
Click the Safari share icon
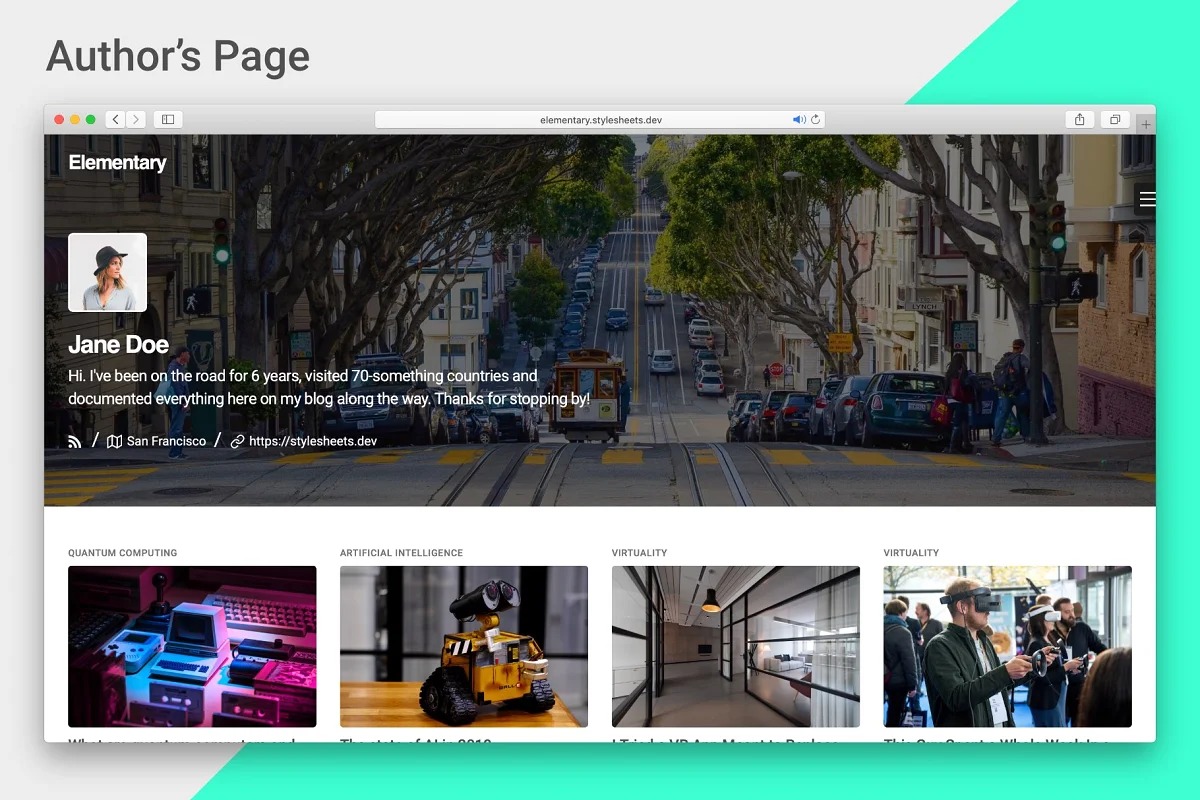point(1079,120)
